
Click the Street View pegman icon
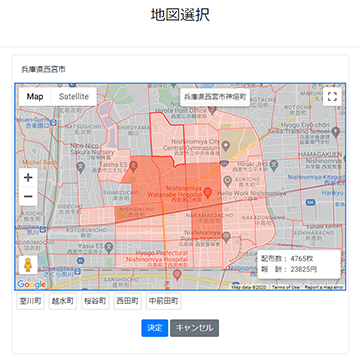[x=28, y=265]
